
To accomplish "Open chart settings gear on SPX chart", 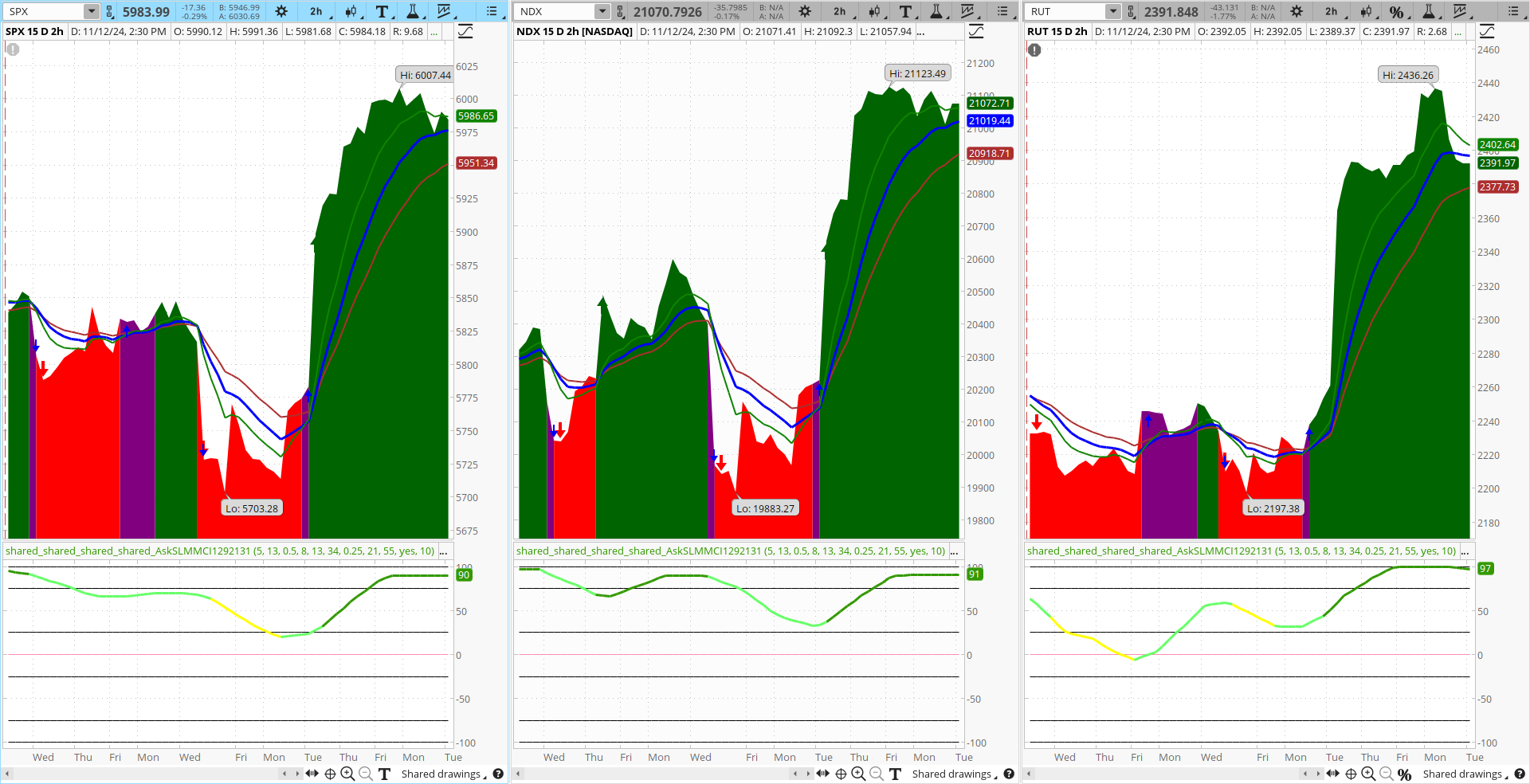I will coord(281,11).
